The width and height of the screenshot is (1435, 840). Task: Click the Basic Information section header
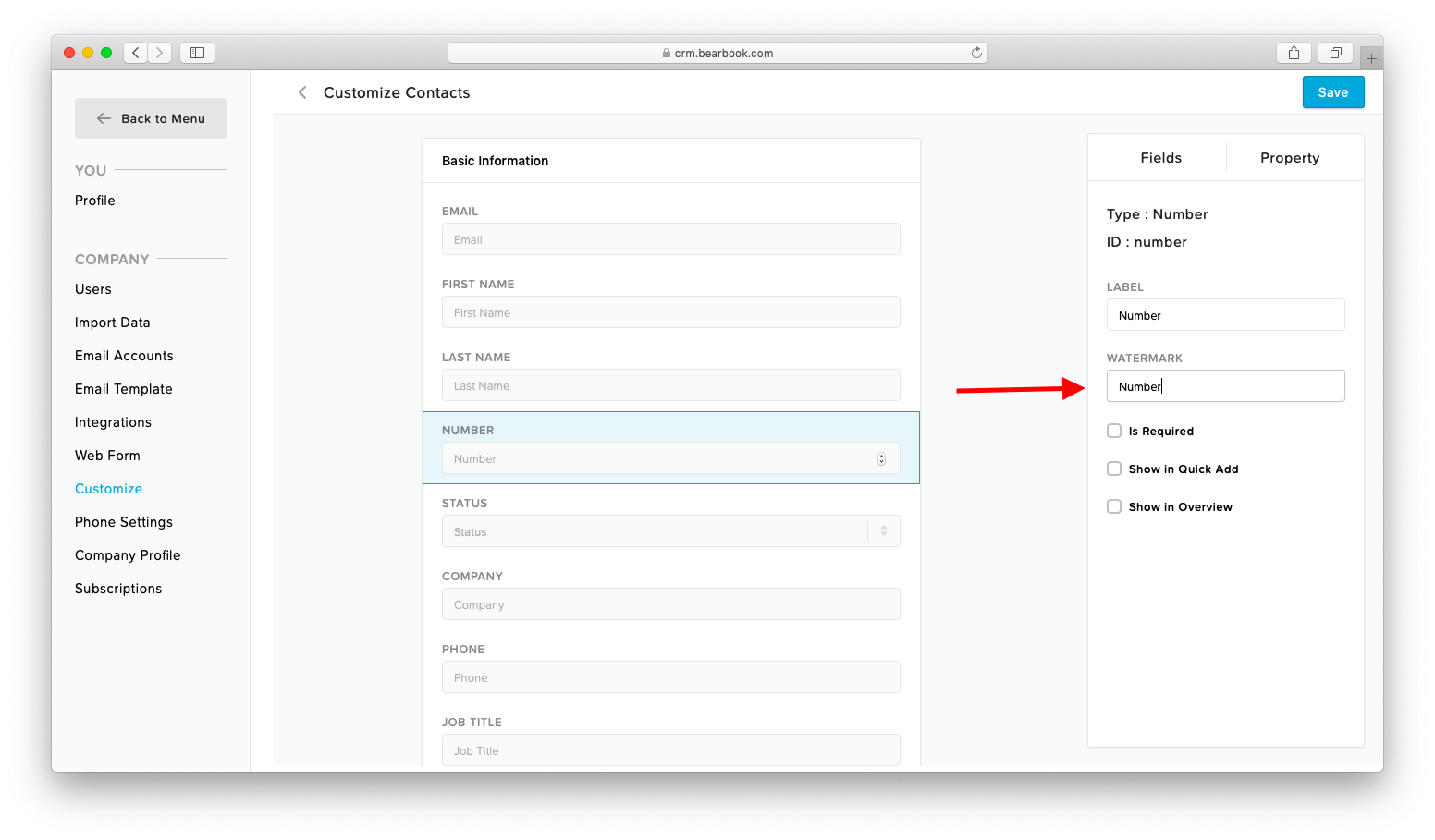(495, 161)
